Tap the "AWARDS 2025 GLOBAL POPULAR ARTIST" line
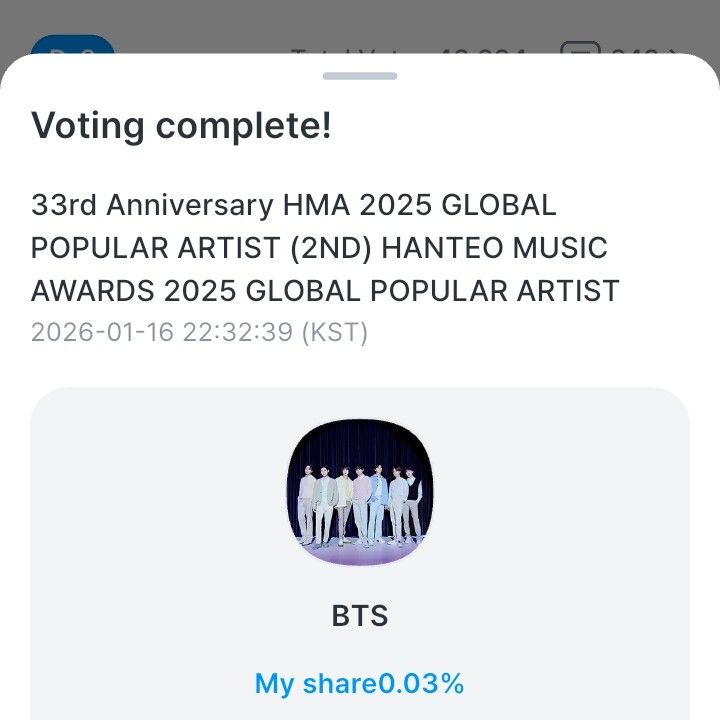The image size is (720, 720). point(325,291)
